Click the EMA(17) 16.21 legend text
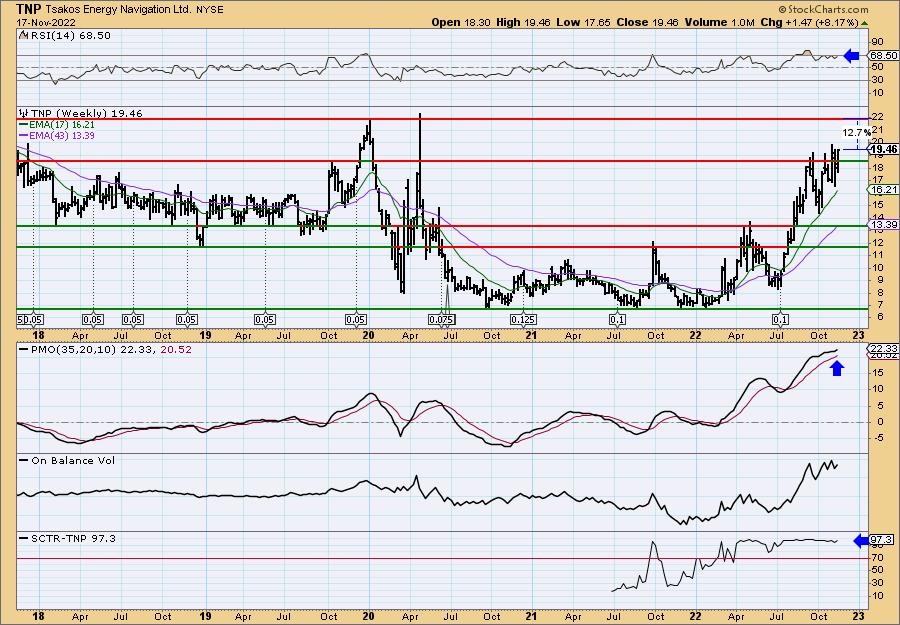Screen dimensions: 900x625 pos(62,125)
